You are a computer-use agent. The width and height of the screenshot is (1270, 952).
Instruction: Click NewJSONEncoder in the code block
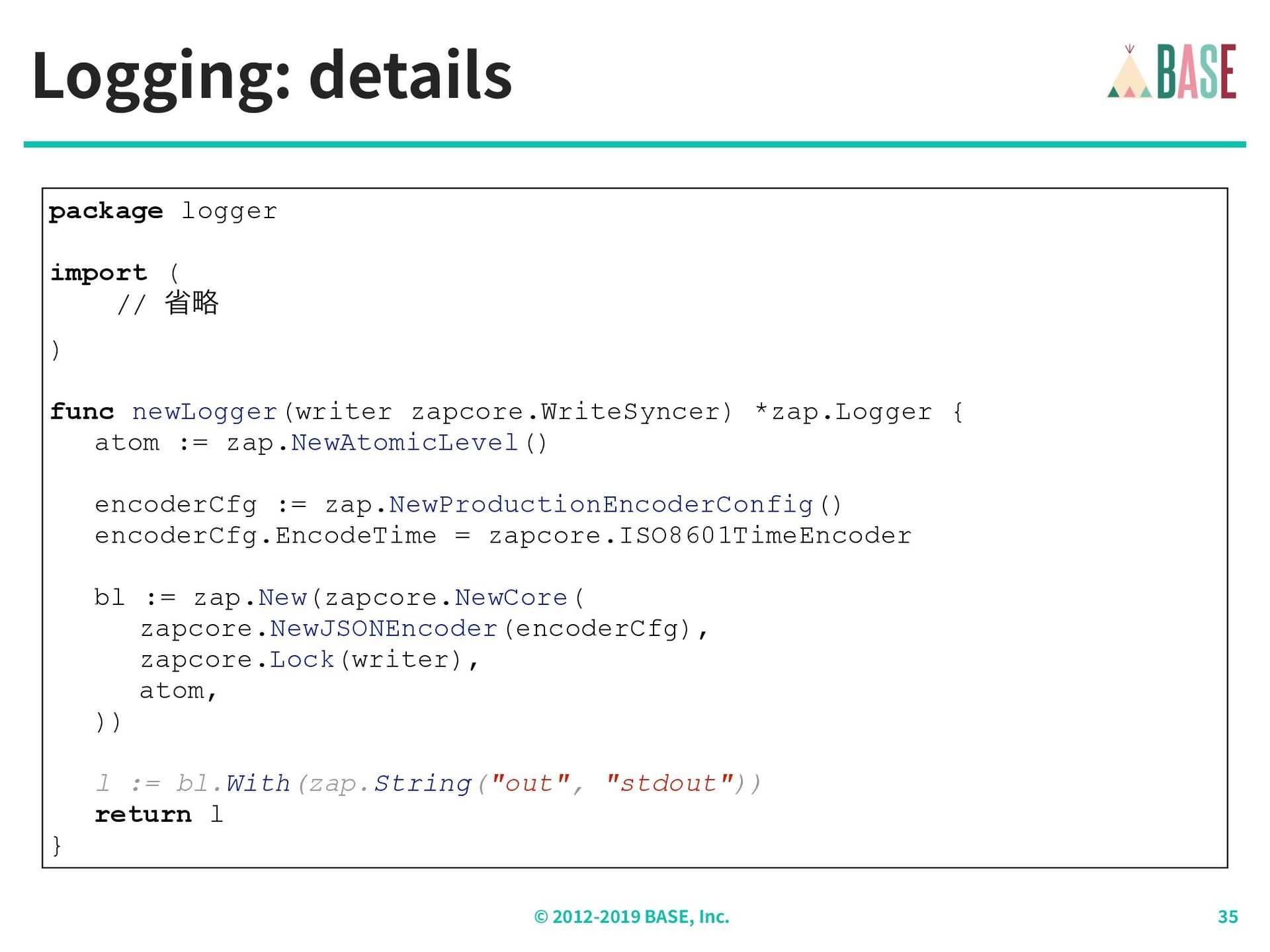(384, 628)
